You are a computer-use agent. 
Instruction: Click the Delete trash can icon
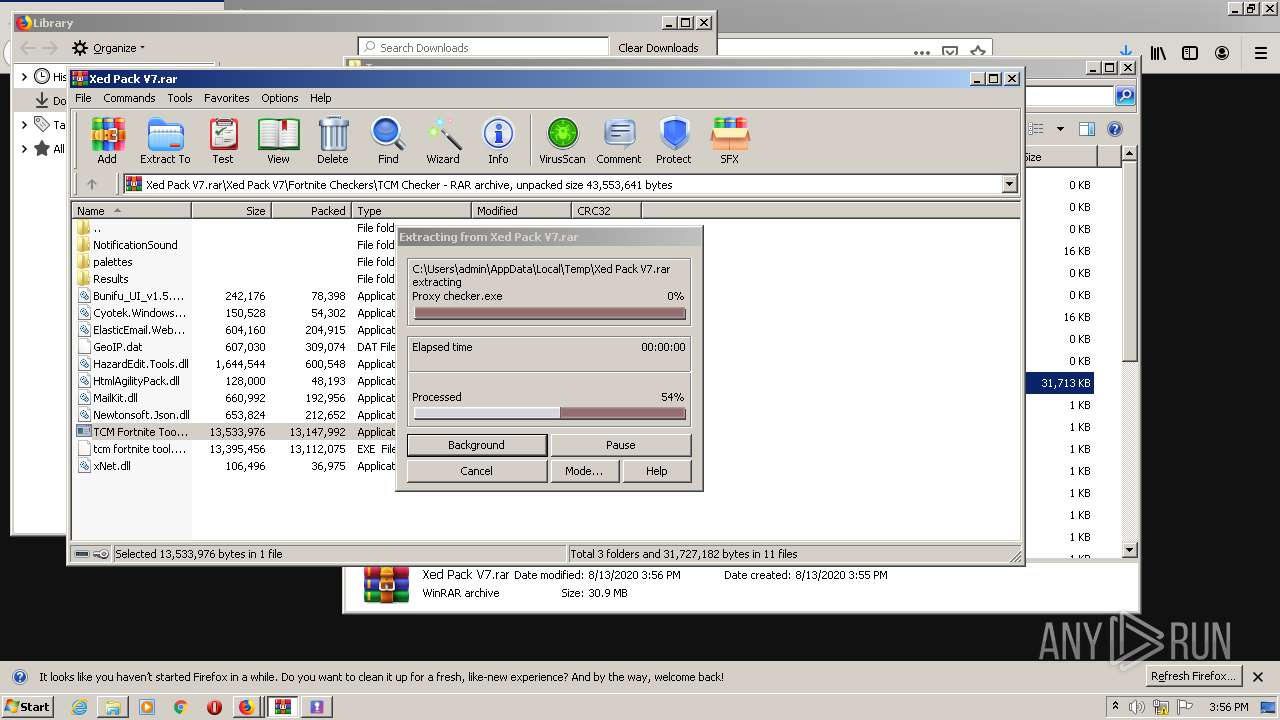click(333, 140)
